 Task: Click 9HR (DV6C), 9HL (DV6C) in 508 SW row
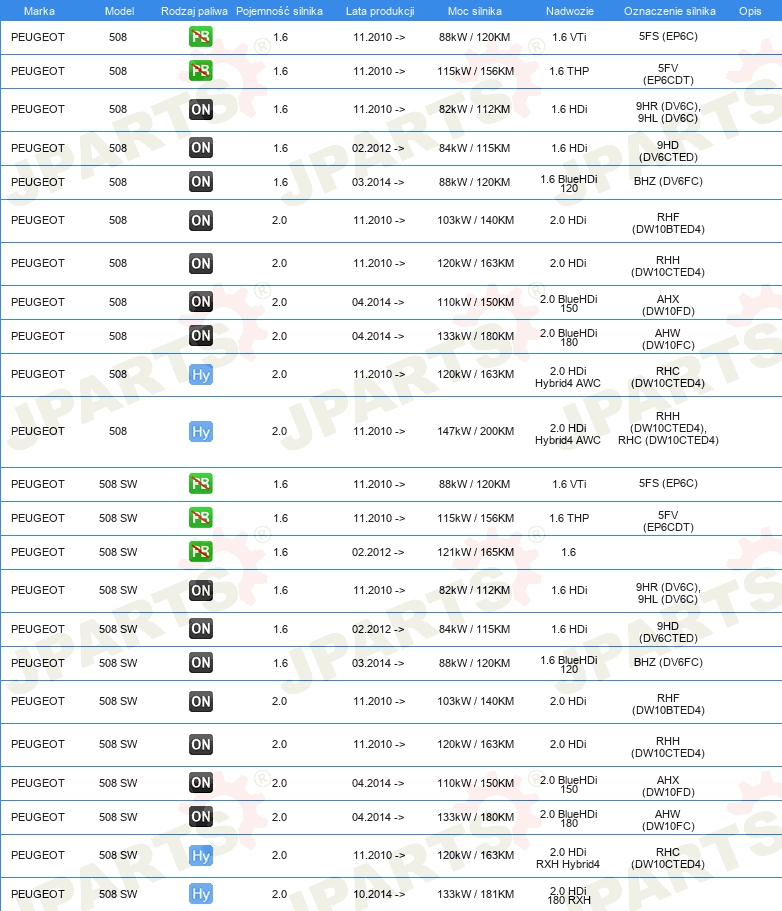[x=668, y=593]
